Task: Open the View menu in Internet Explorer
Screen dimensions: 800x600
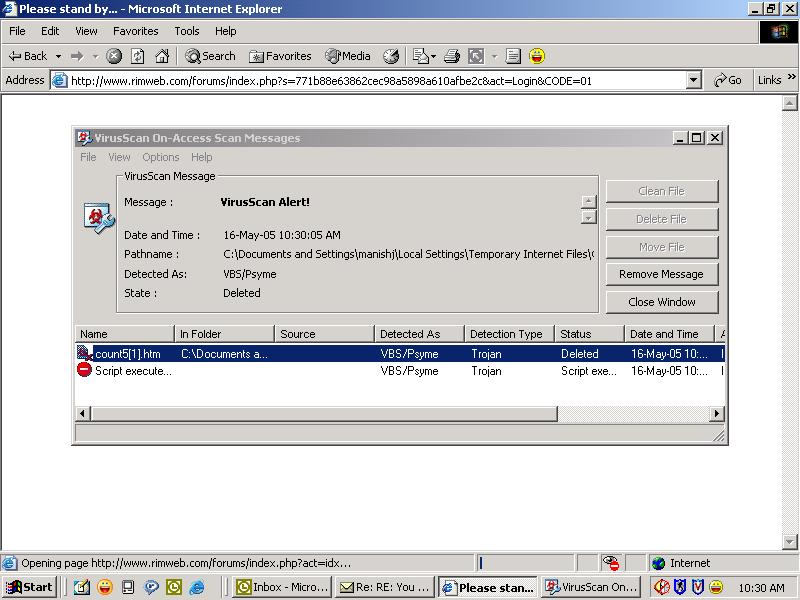Action: (86, 31)
